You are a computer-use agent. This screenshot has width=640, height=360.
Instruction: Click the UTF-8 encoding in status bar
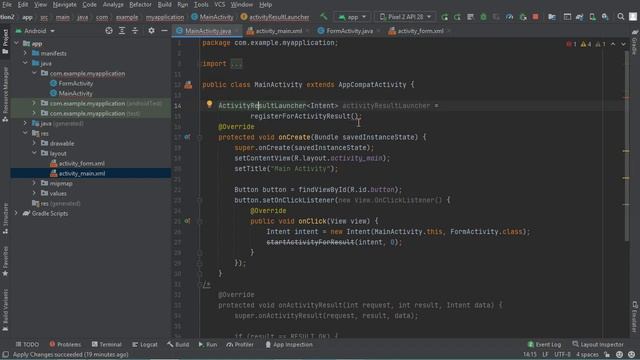pos(562,355)
